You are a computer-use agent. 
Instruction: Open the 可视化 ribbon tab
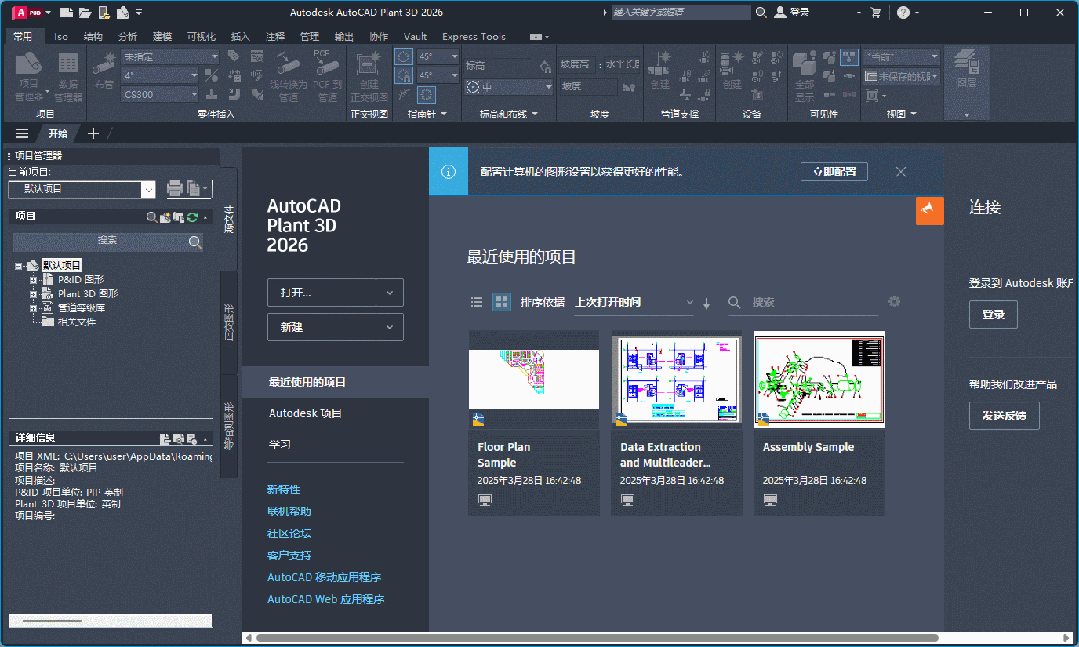point(201,36)
